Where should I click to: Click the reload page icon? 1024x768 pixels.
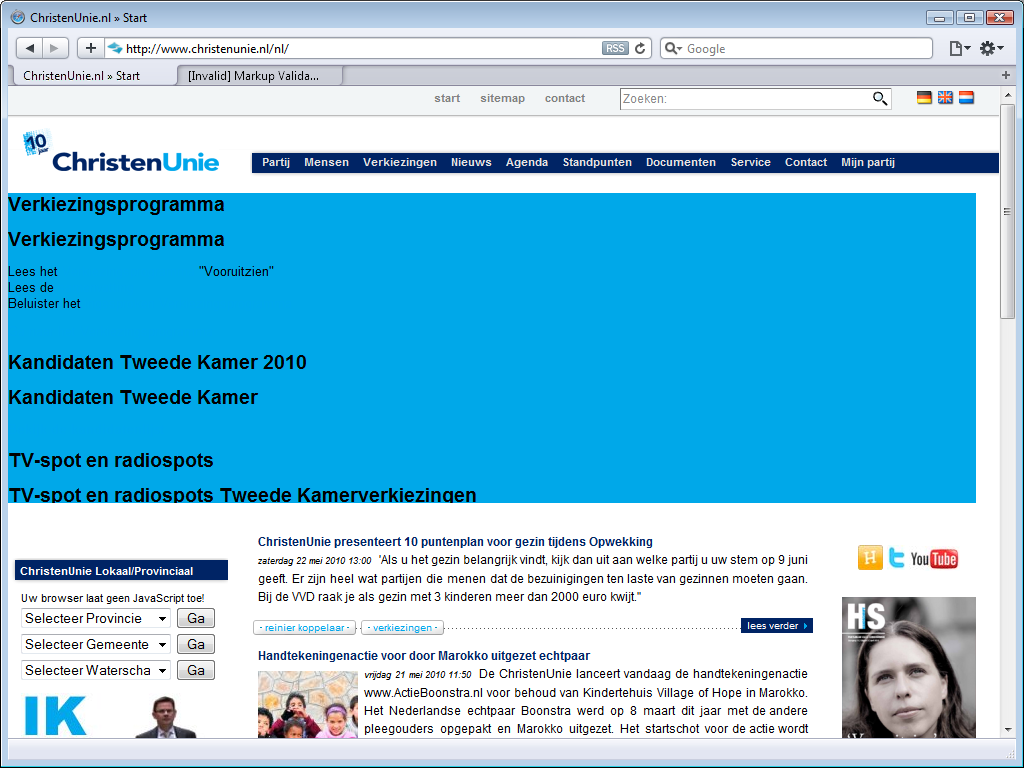click(641, 48)
